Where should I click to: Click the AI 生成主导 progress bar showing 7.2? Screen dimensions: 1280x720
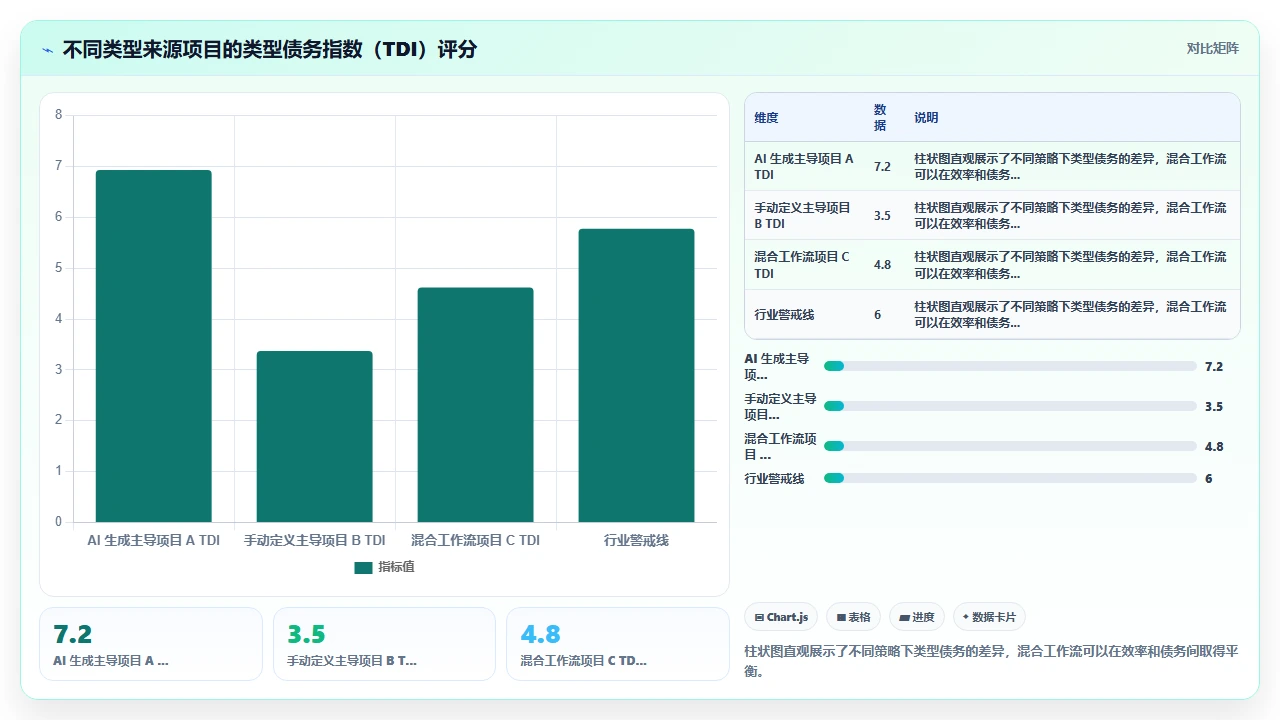pyautogui.click(x=1010, y=366)
